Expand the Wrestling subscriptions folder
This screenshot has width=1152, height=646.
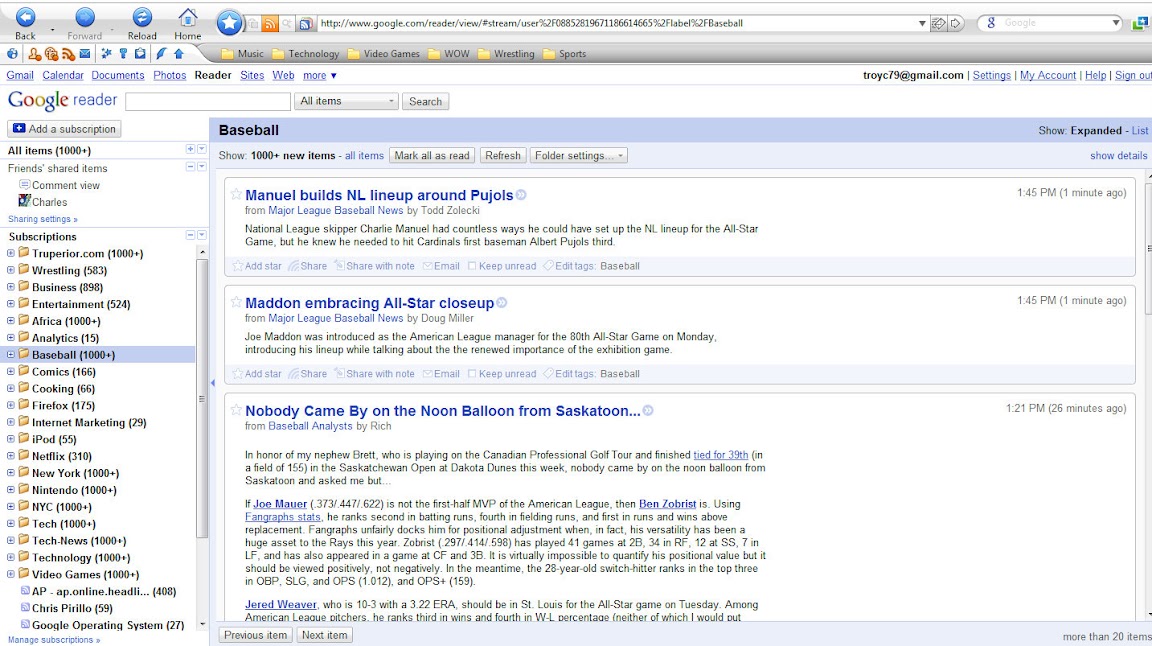10,270
